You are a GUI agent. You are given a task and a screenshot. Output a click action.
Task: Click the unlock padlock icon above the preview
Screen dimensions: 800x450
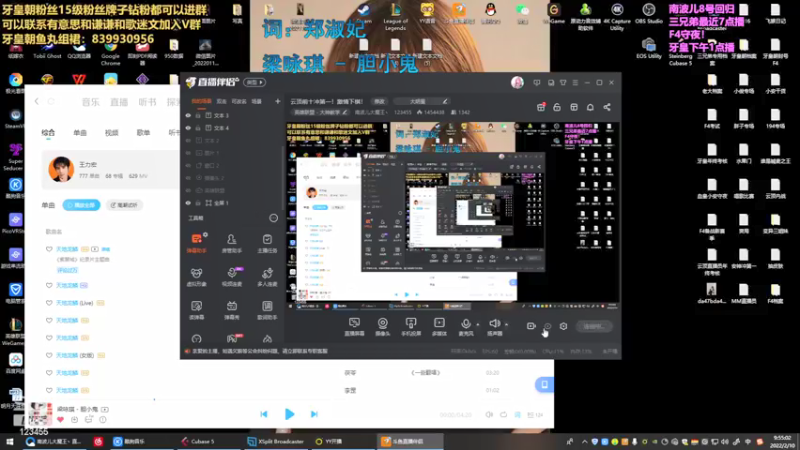coord(557,107)
